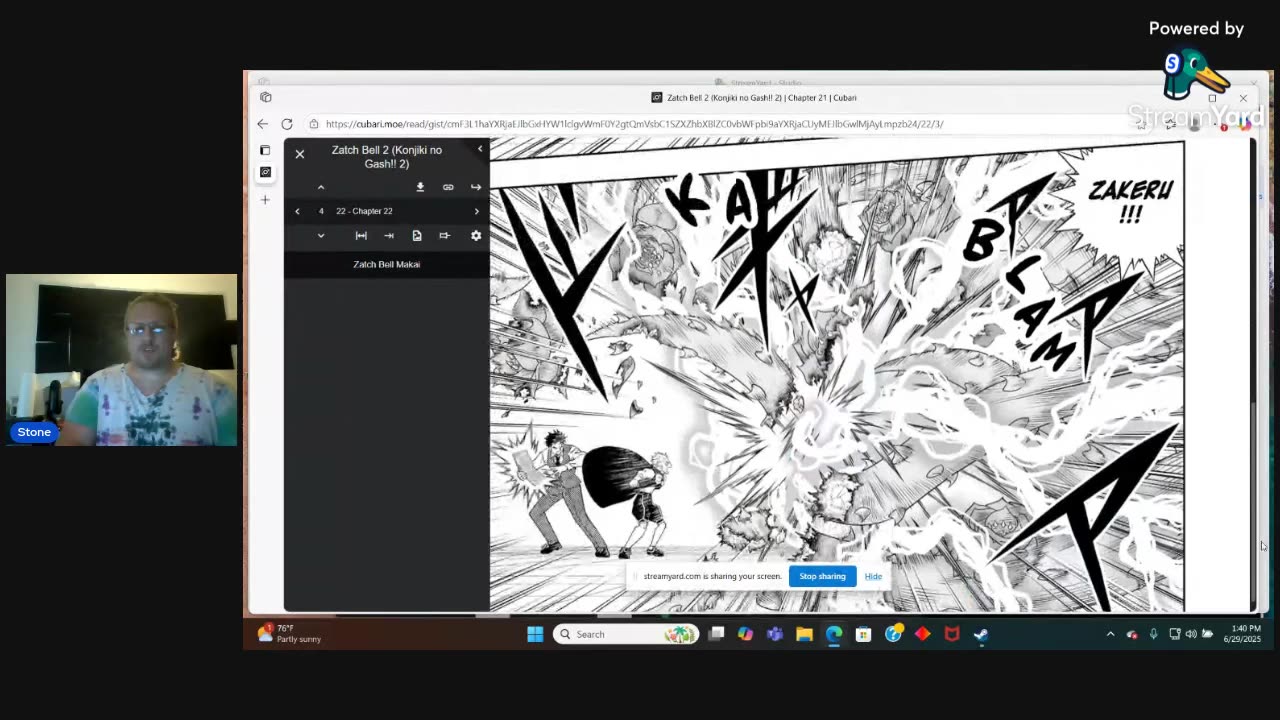This screenshot has height=720, width=1280.
Task: Toggle fit-to-width page mode icon
Action: point(361,236)
